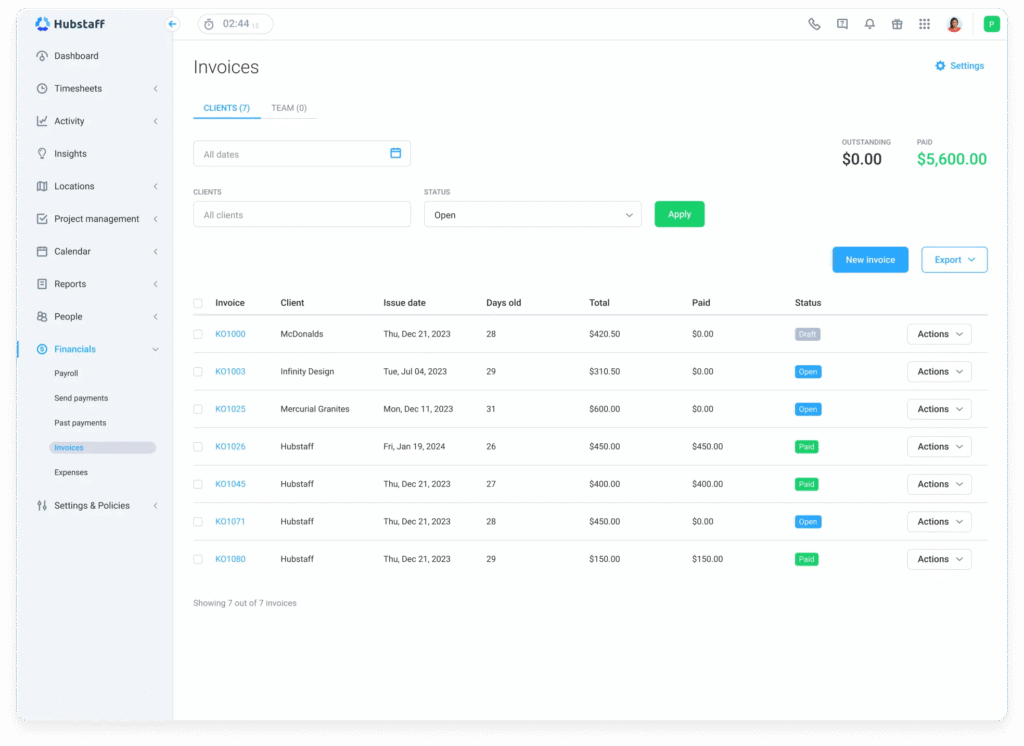Open the help question icon in header
The height and width of the screenshot is (746, 1024).
point(842,24)
